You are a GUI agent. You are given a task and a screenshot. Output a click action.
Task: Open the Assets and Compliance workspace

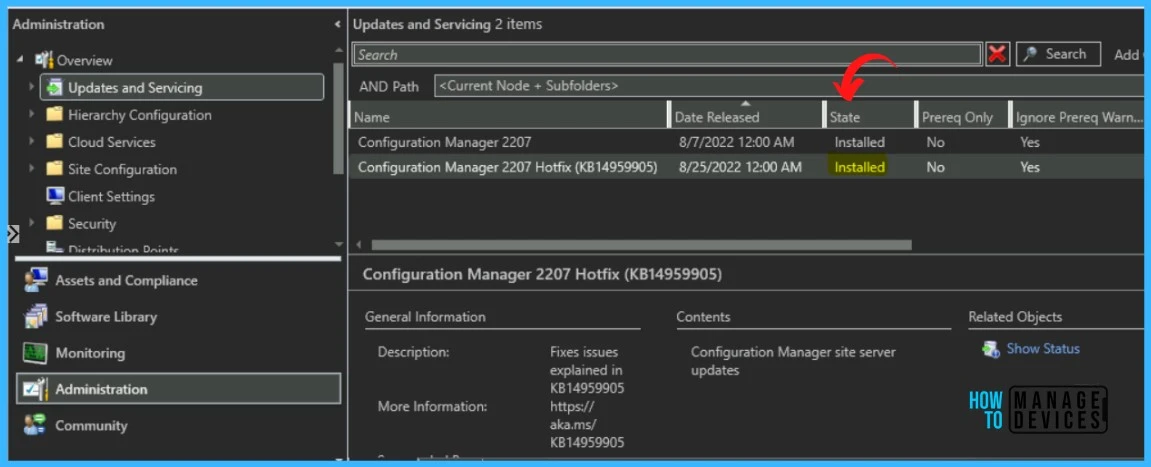(178, 280)
